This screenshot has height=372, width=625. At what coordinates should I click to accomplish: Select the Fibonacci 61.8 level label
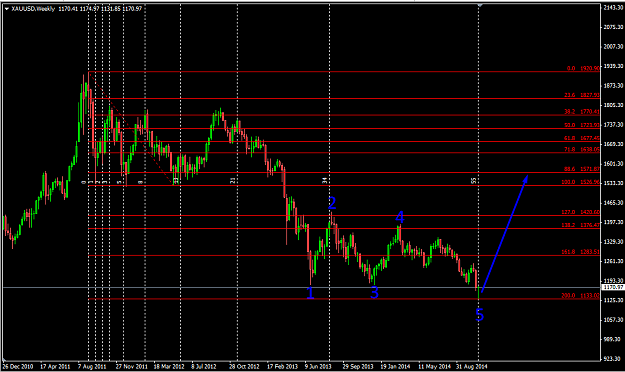coord(582,138)
